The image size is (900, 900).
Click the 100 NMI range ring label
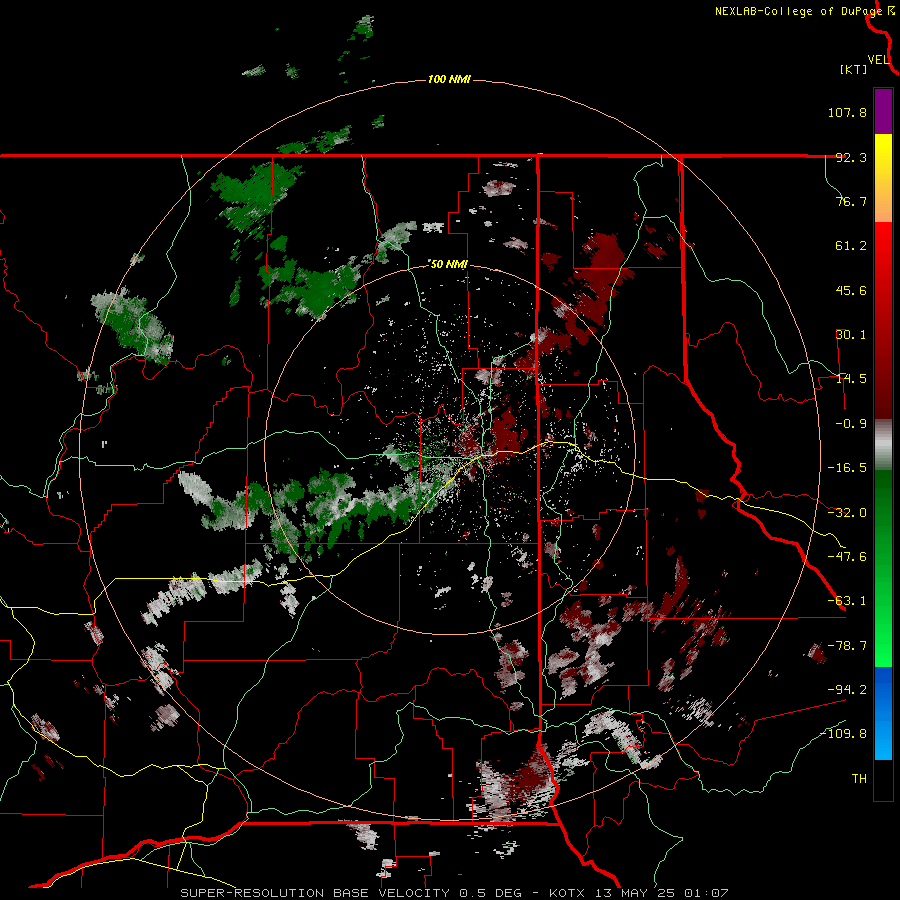pyautogui.click(x=449, y=79)
